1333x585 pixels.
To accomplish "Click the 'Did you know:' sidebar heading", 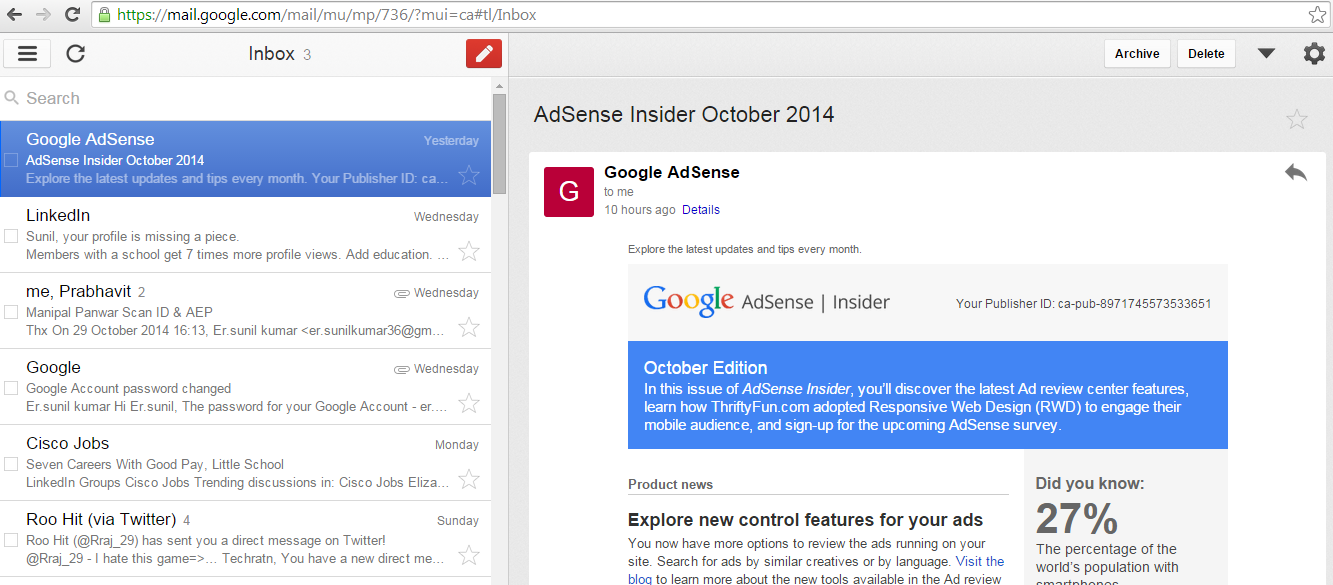I will [1090, 484].
